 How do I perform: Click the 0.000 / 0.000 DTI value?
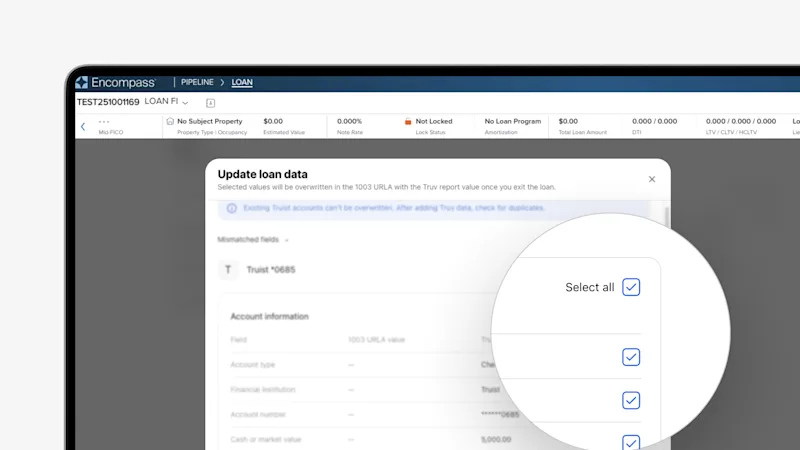[x=655, y=121]
